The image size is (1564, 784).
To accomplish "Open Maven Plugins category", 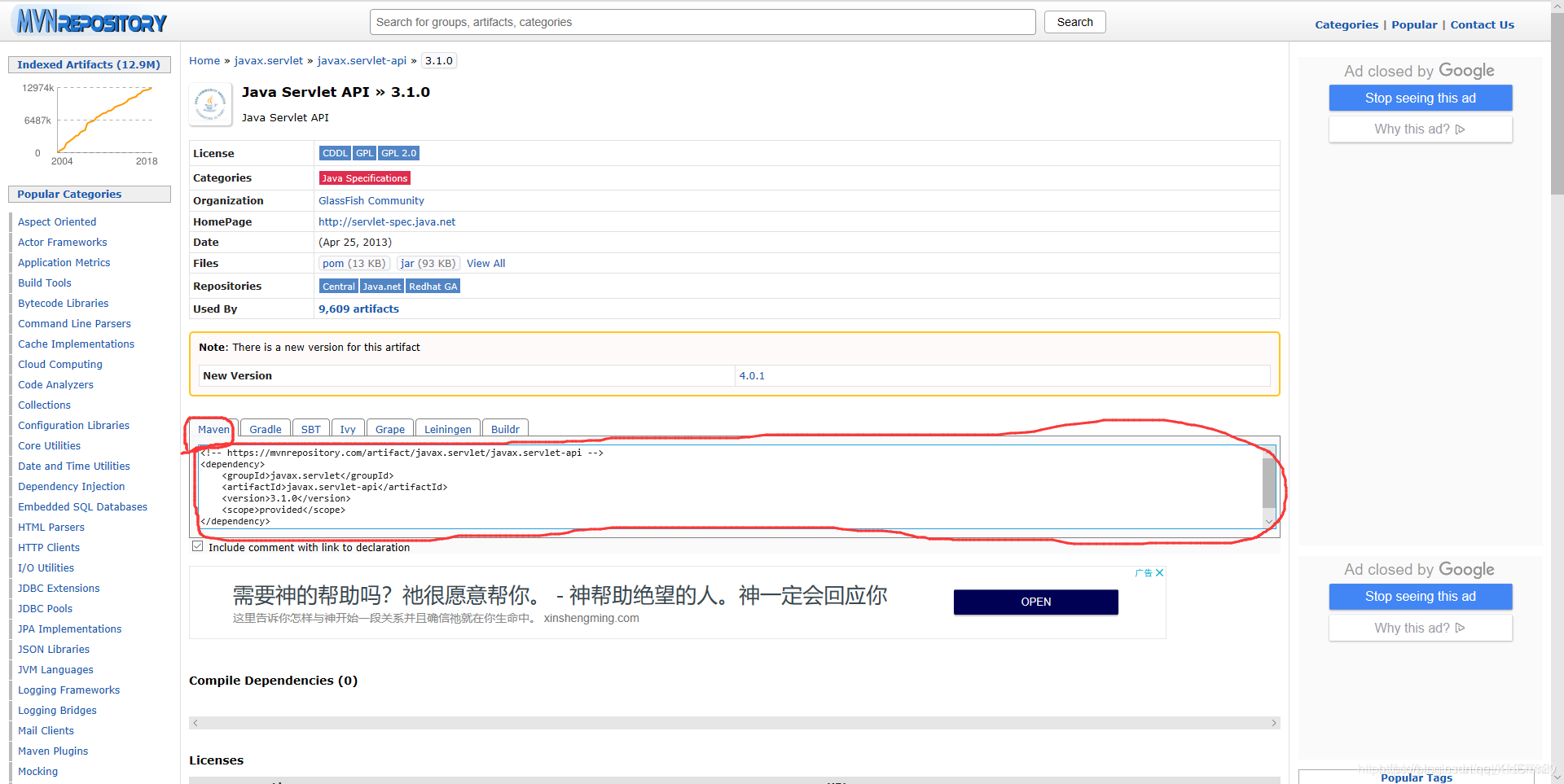I will [53, 751].
